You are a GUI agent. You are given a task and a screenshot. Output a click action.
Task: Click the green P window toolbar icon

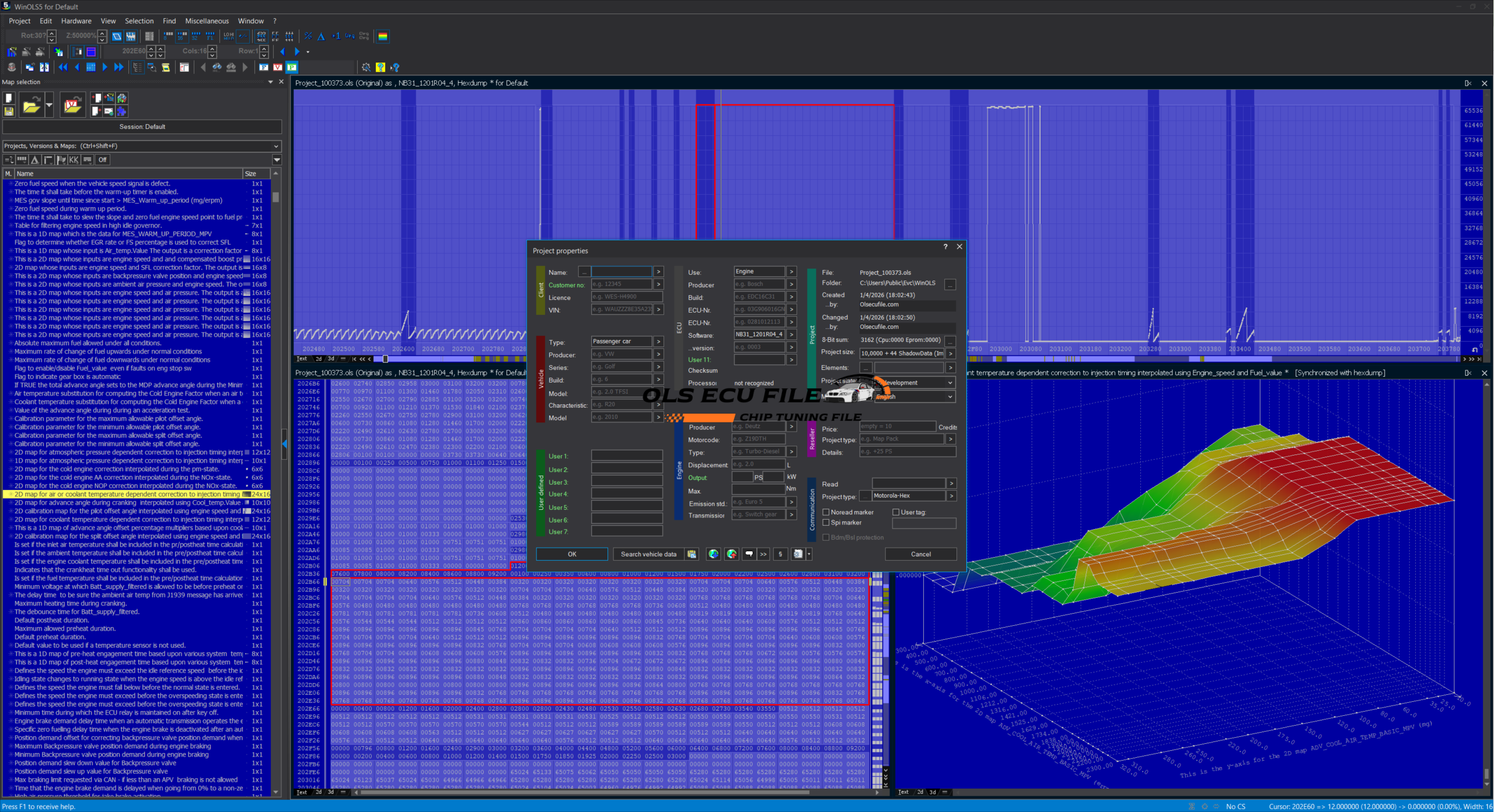point(292,67)
